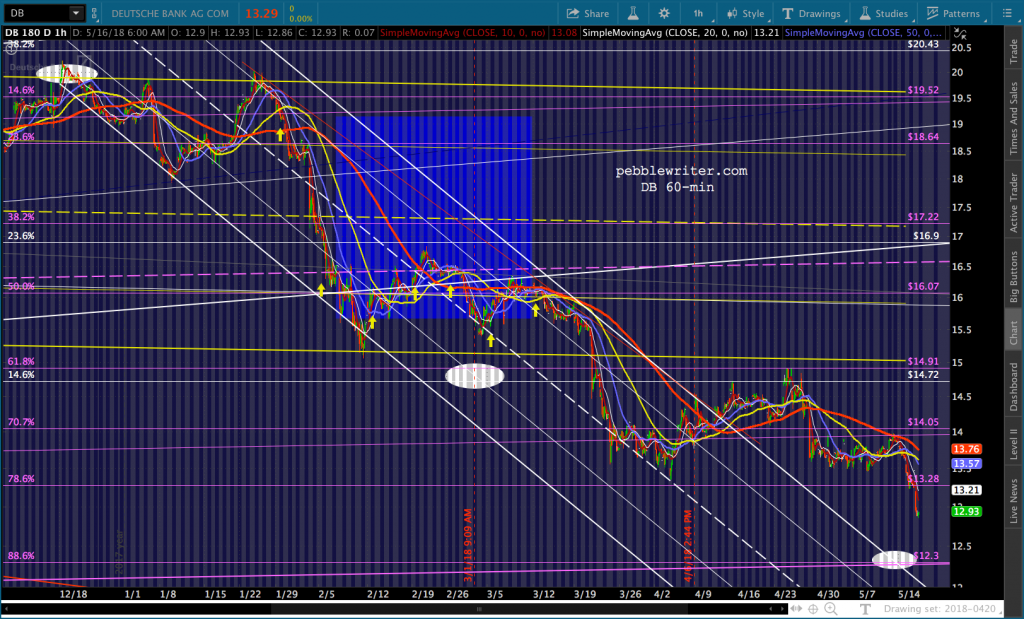Image resolution: width=1024 pixels, height=619 pixels.
Task: Open the Patterns menu
Action: point(952,13)
